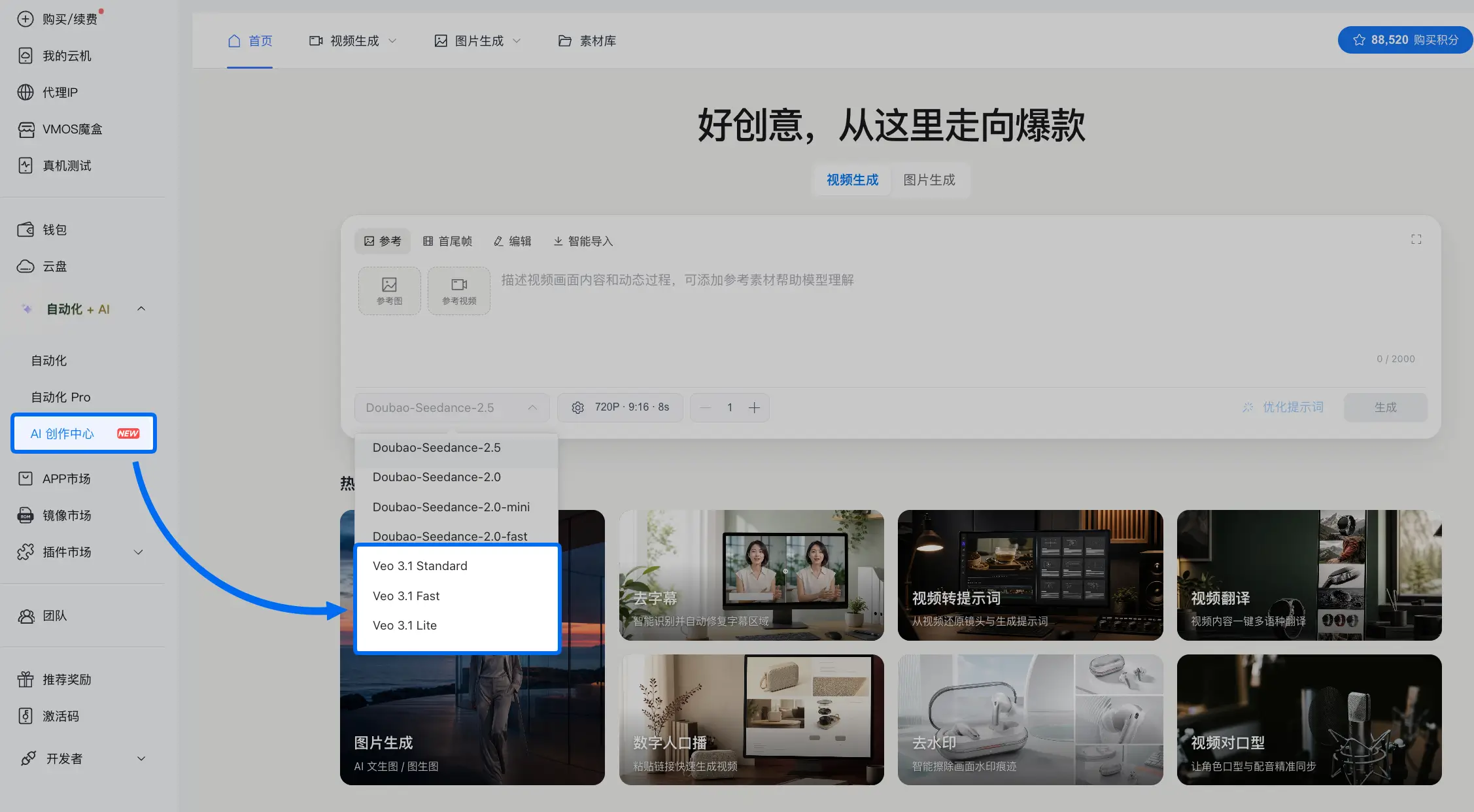Click the fullscreen expand icon of the prompt box
The height and width of the screenshot is (812, 1474).
tap(1416, 239)
